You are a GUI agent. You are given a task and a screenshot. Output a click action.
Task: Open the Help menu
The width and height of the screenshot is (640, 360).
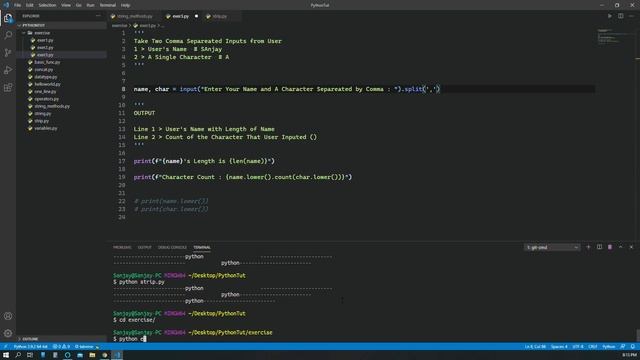click(125, 5)
